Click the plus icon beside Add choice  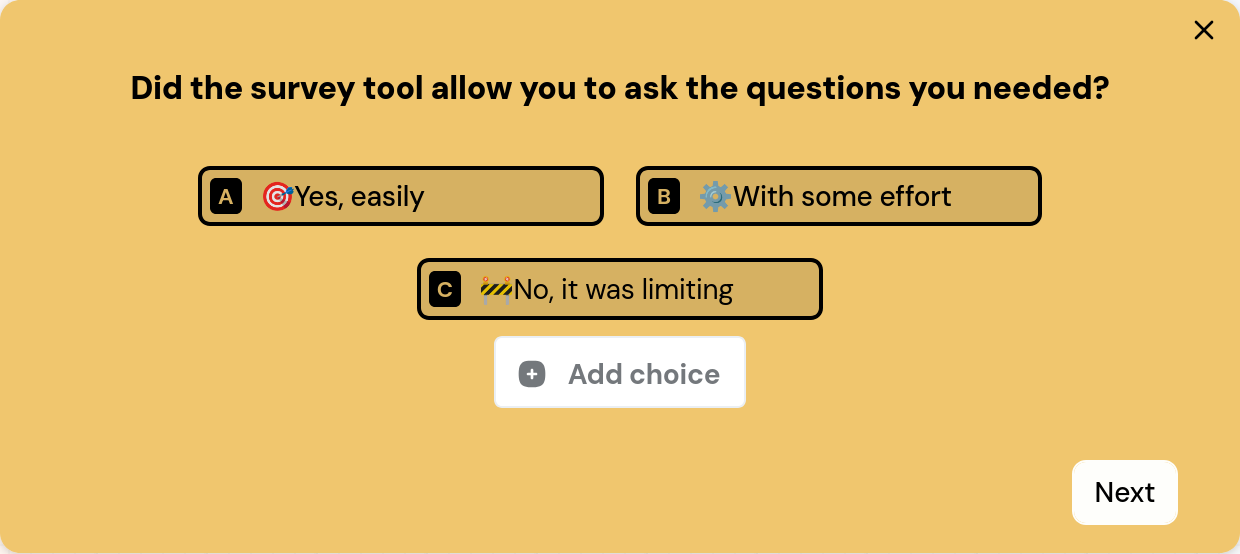(x=532, y=374)
